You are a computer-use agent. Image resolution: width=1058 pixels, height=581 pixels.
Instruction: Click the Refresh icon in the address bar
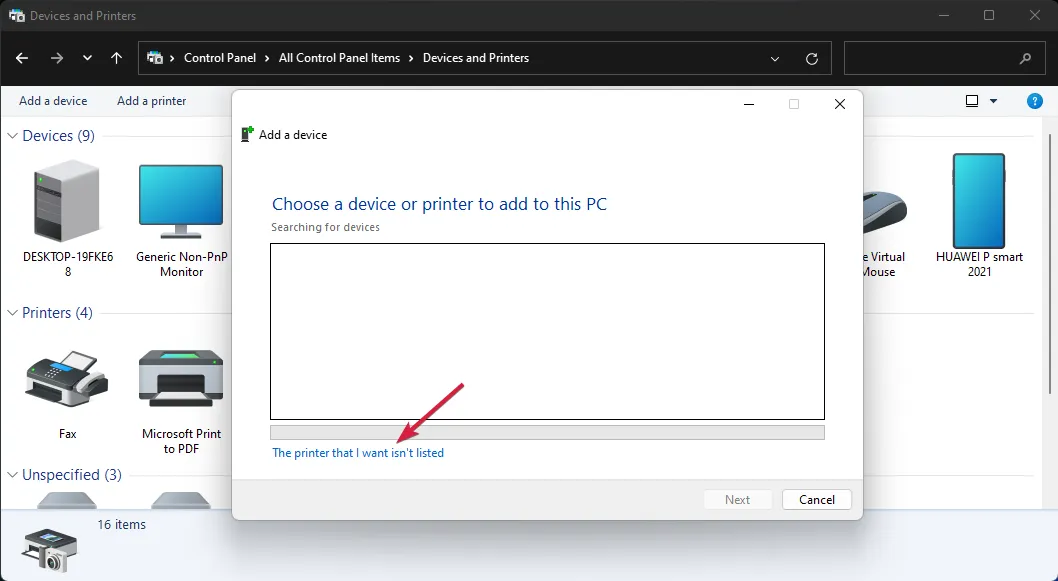[812, 59]
